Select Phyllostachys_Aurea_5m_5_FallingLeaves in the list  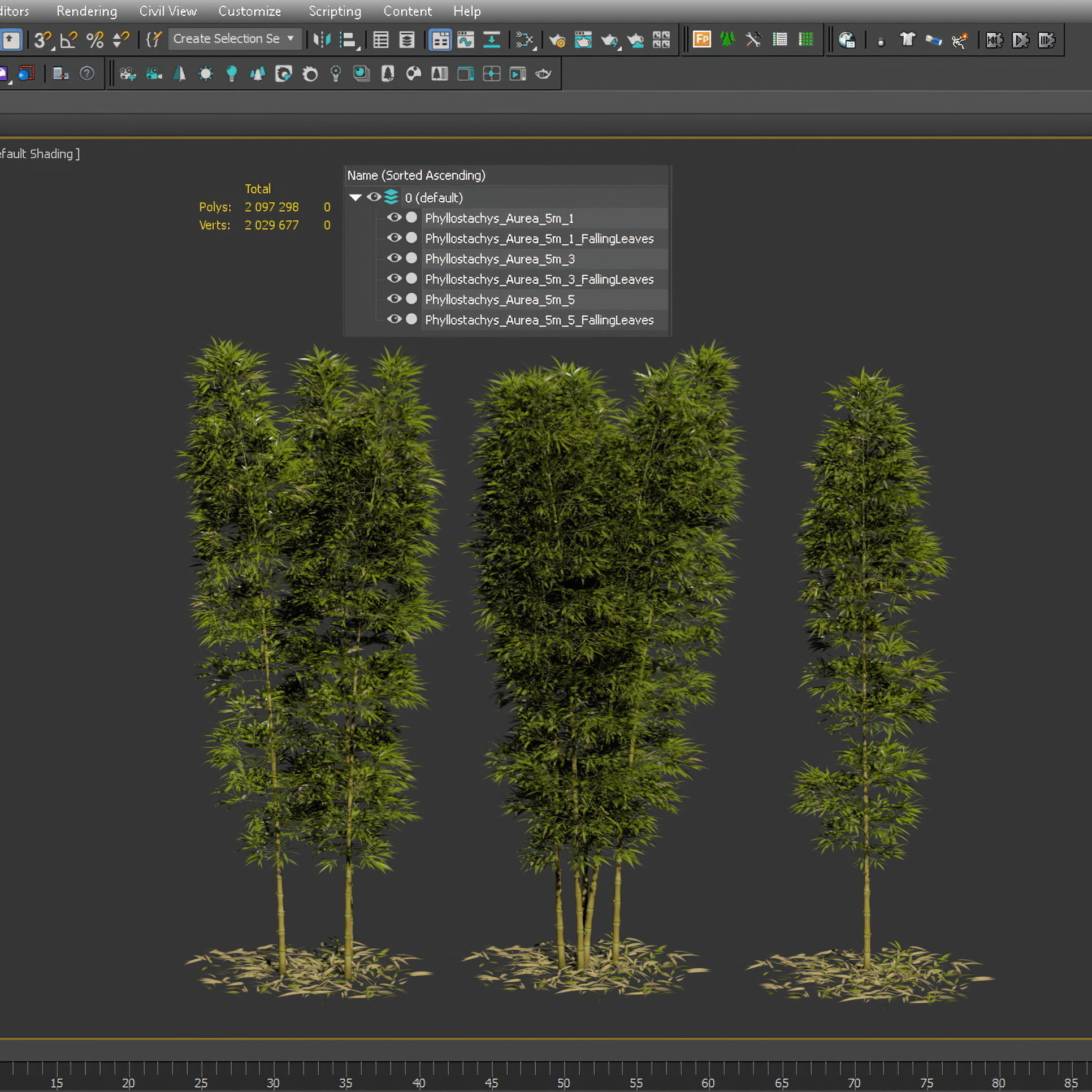tap(545, 320)
